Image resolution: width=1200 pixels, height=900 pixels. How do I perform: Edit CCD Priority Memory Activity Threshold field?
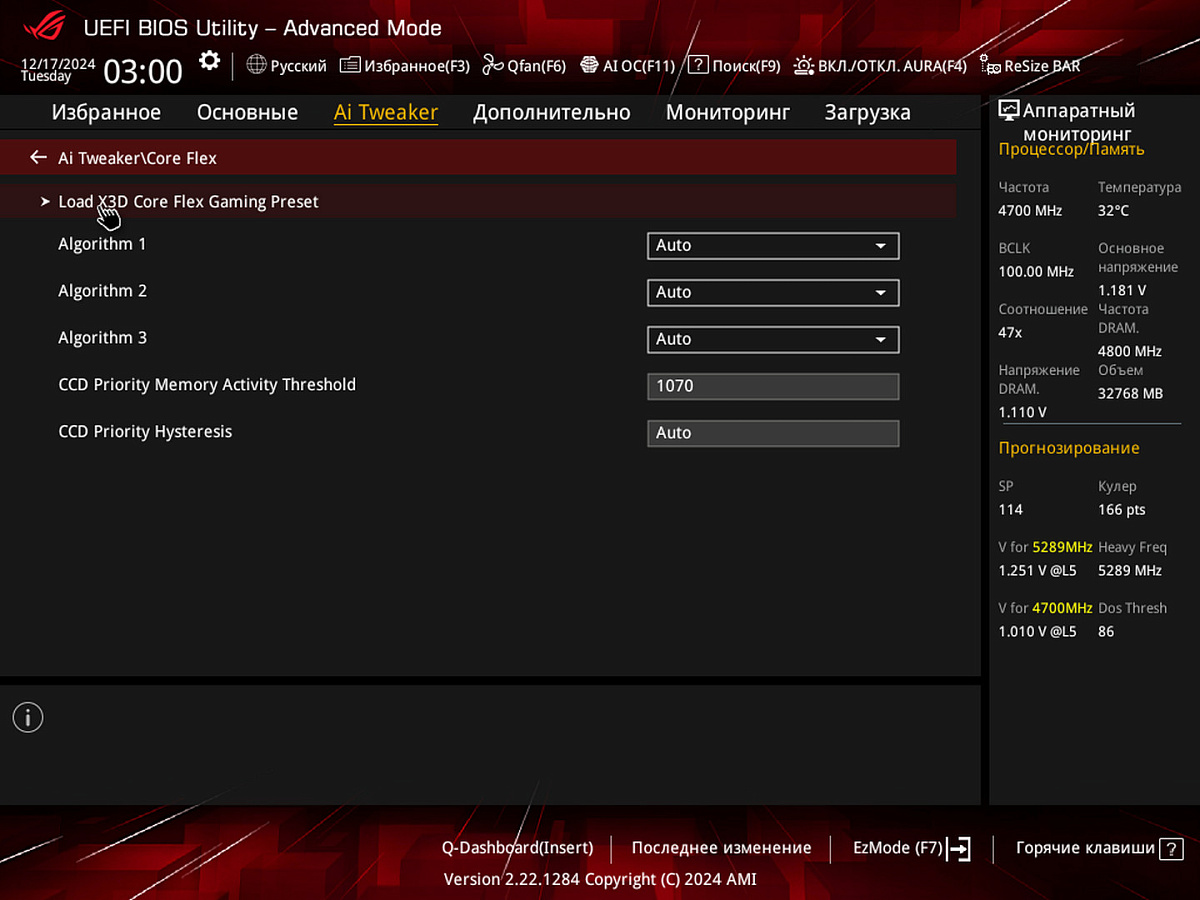(x=773, y=386)
